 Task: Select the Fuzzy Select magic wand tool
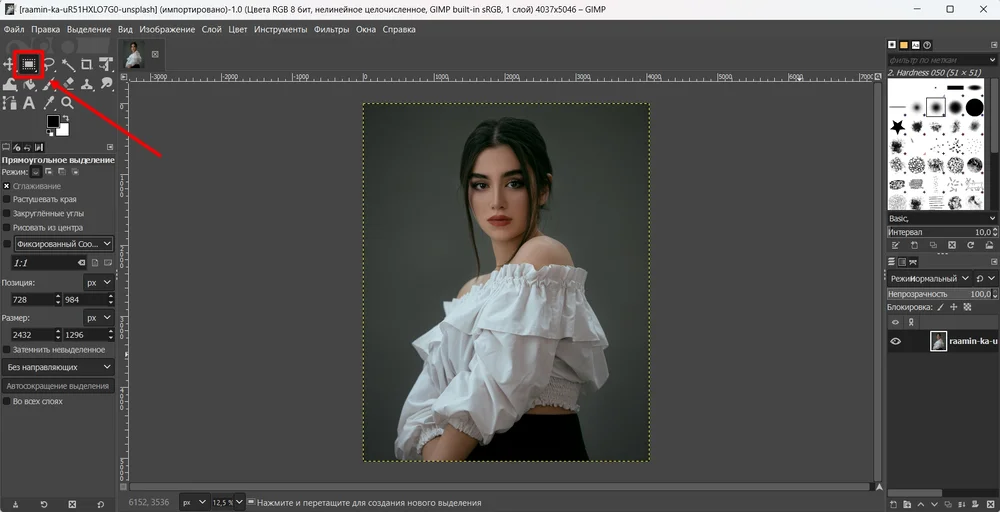click(x=67, y=65)
